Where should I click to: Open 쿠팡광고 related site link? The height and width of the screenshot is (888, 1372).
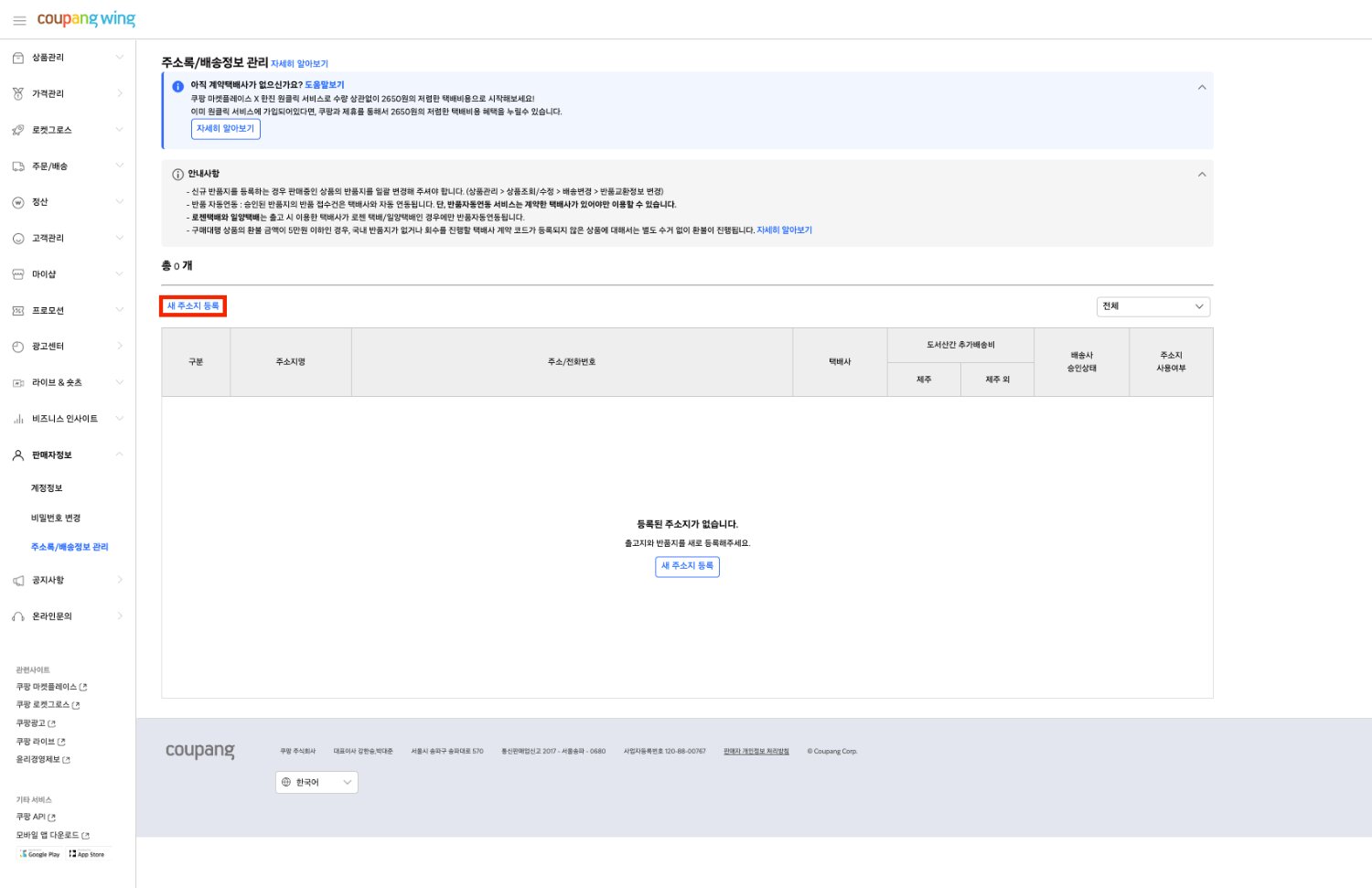coord(36,723)
